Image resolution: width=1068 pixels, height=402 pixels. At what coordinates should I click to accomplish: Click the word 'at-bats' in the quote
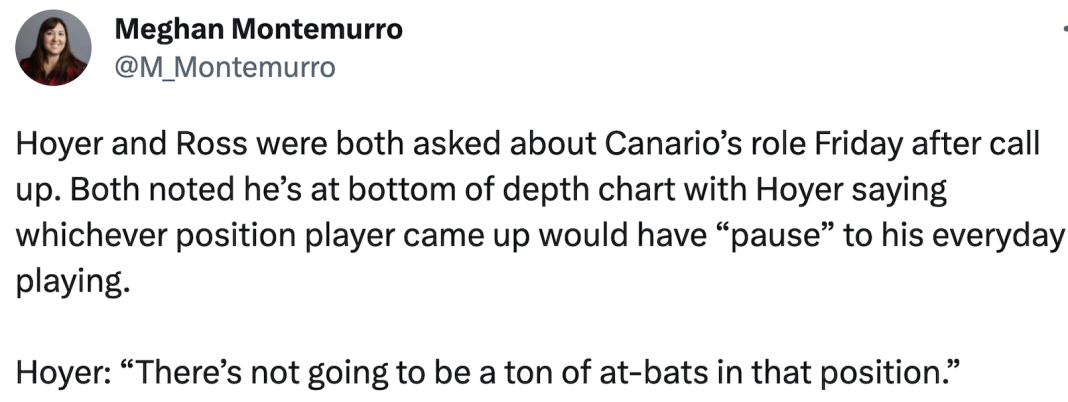pyautogui.click(x=671, y=373)
